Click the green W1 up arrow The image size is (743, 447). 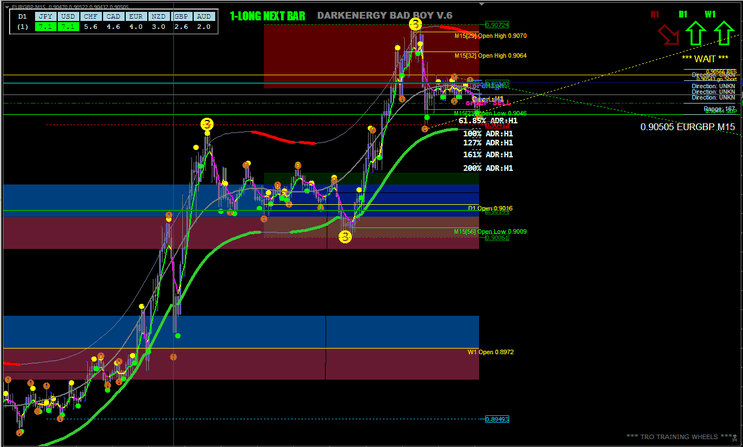click(723, 34)
